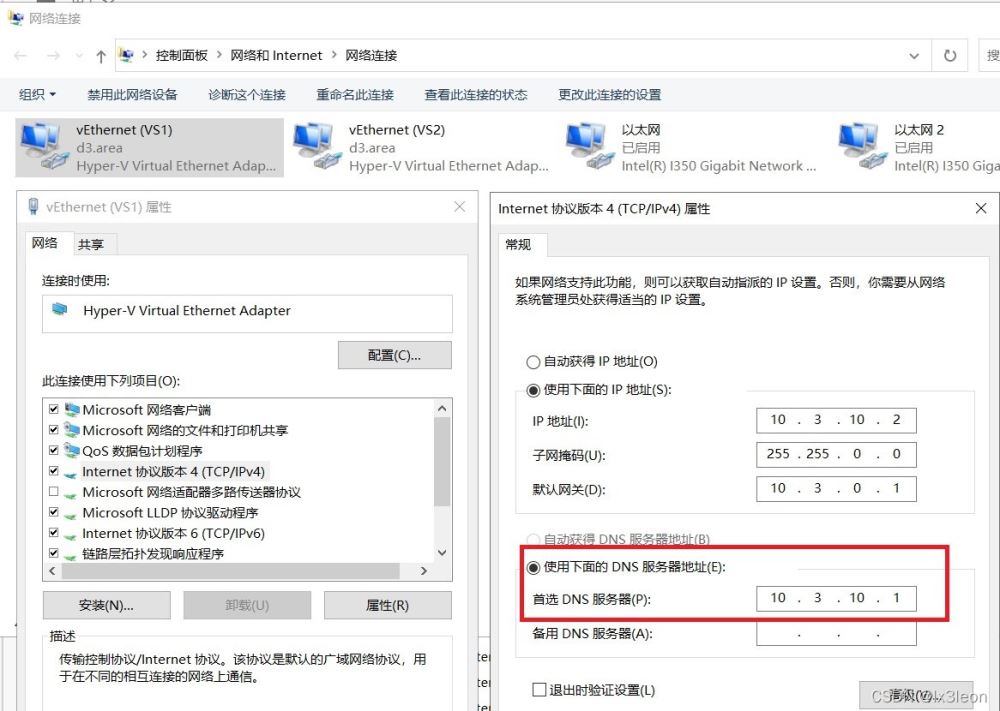Click the 网络连接 window title icon
This screenshot has width=1000, height=711.
point(16,18)
